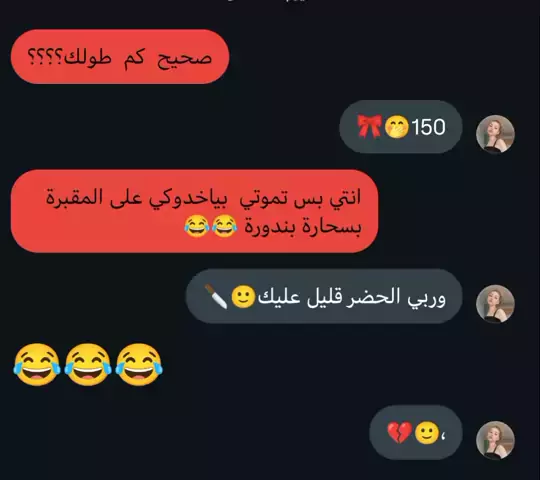This screenshot has height=480, width=540.
Task: Click the broken heart emoji
Action: coord(399,432)
